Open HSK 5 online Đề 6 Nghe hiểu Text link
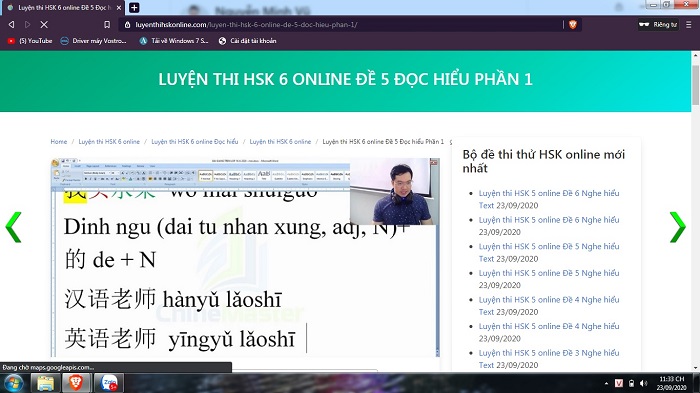This screenshot has height=393, width=700. [x=549, y=199]
